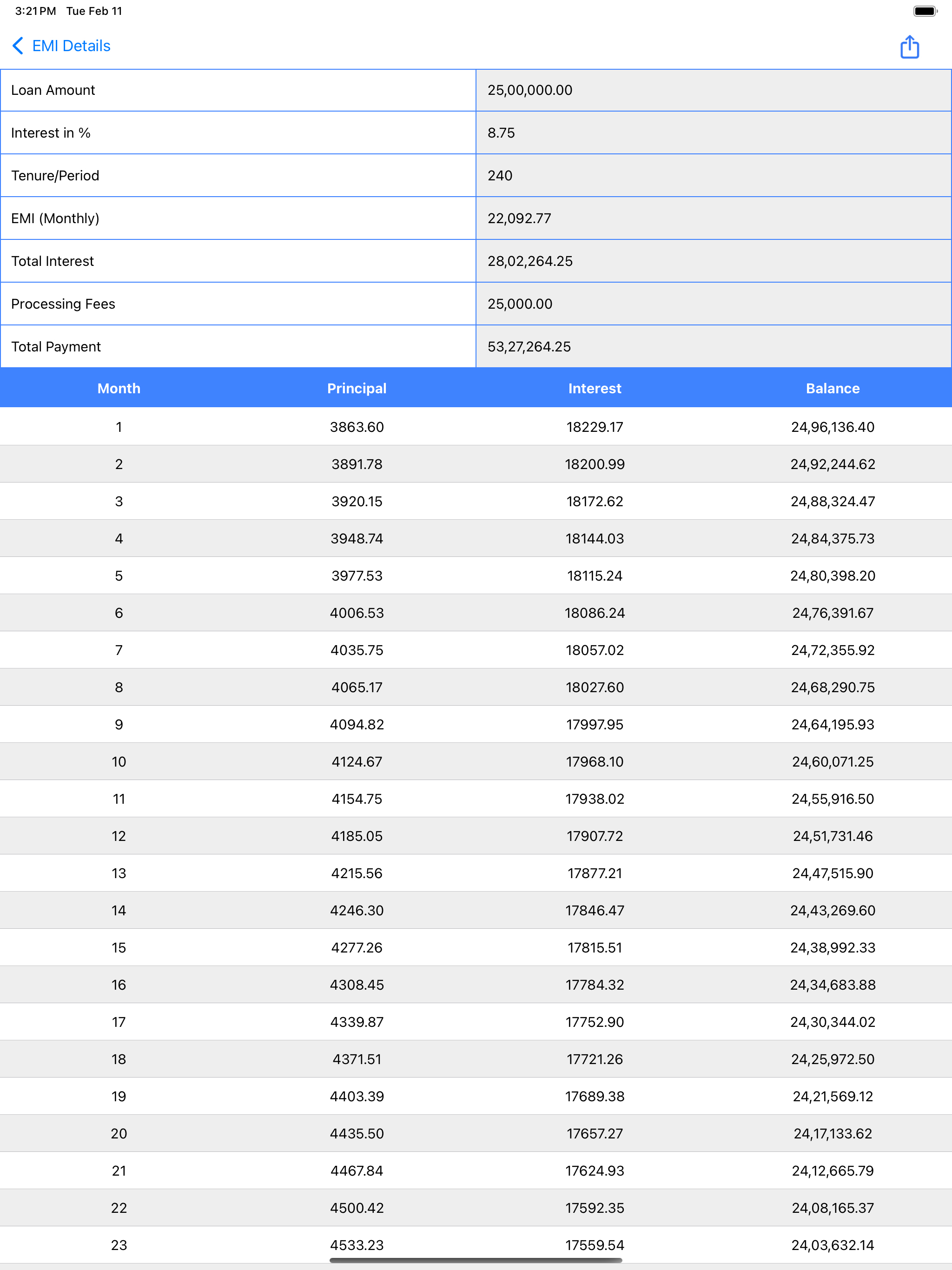Select balance 24,55,916.50
The height and width of the screenshot is (1270, 952).
coord(833,799)
